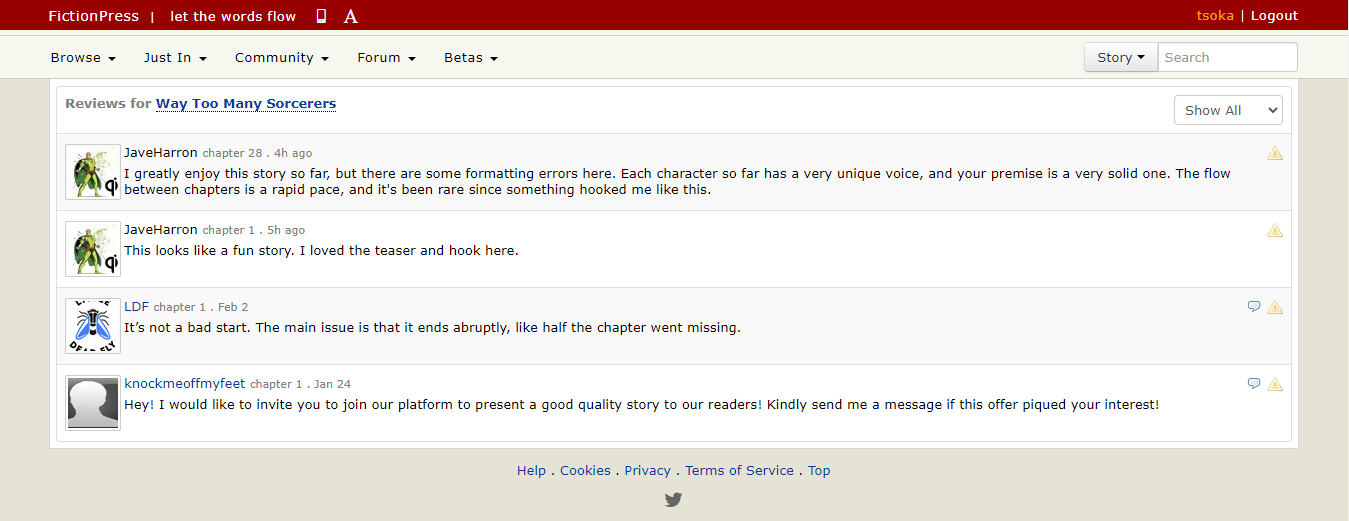The image size is (1349, 521).
Task: Click warning icon on JaveHarron chapter 1 review
Action: 1275,231
